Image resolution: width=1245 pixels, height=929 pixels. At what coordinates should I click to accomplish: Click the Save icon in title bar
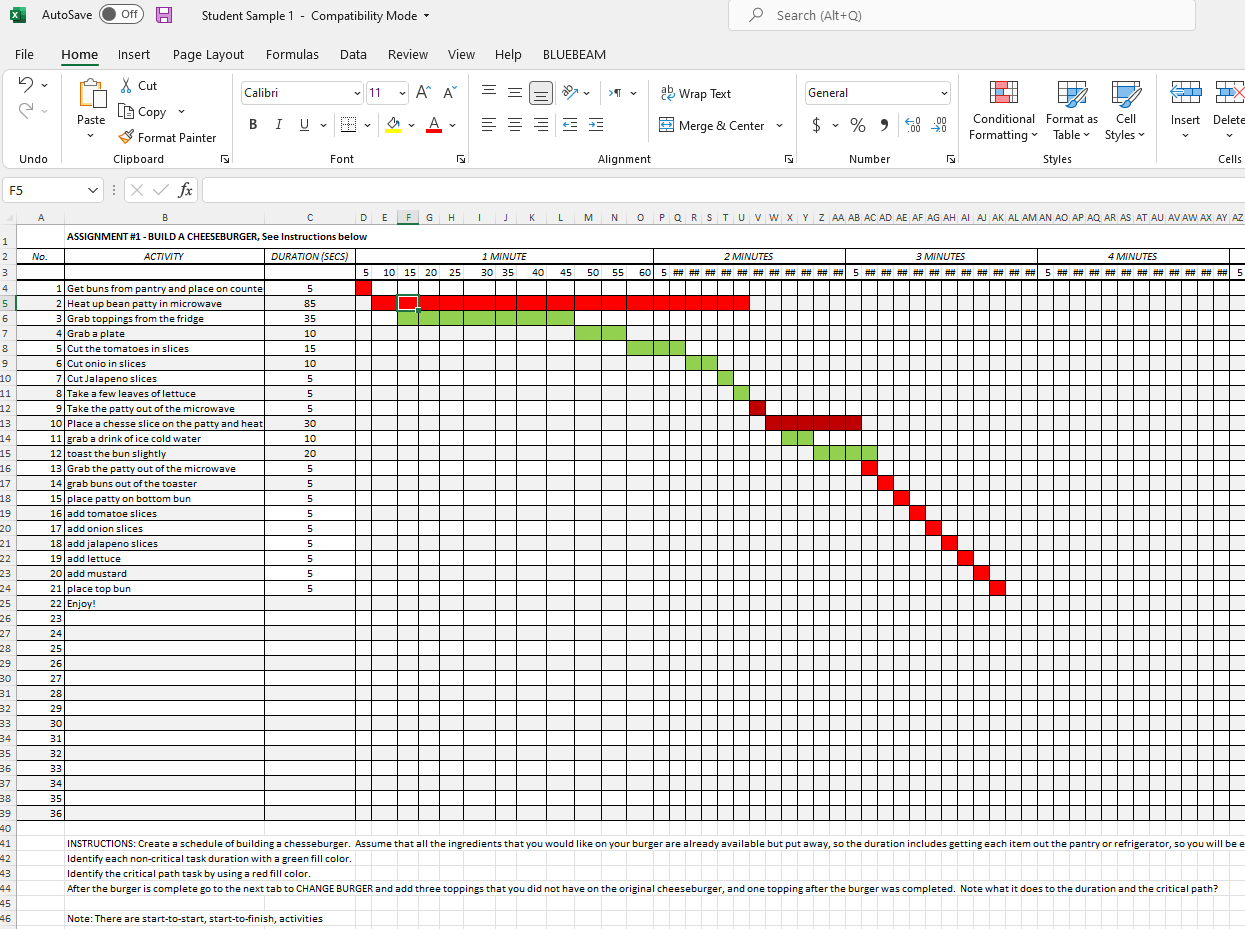pyautogui.click(x=164, y=15)
